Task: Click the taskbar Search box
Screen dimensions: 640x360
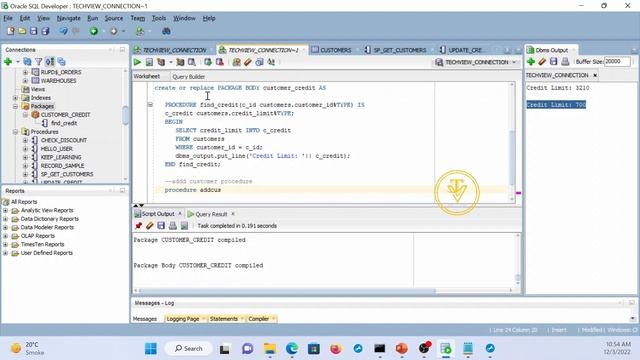Action: [x=189, y=349]
